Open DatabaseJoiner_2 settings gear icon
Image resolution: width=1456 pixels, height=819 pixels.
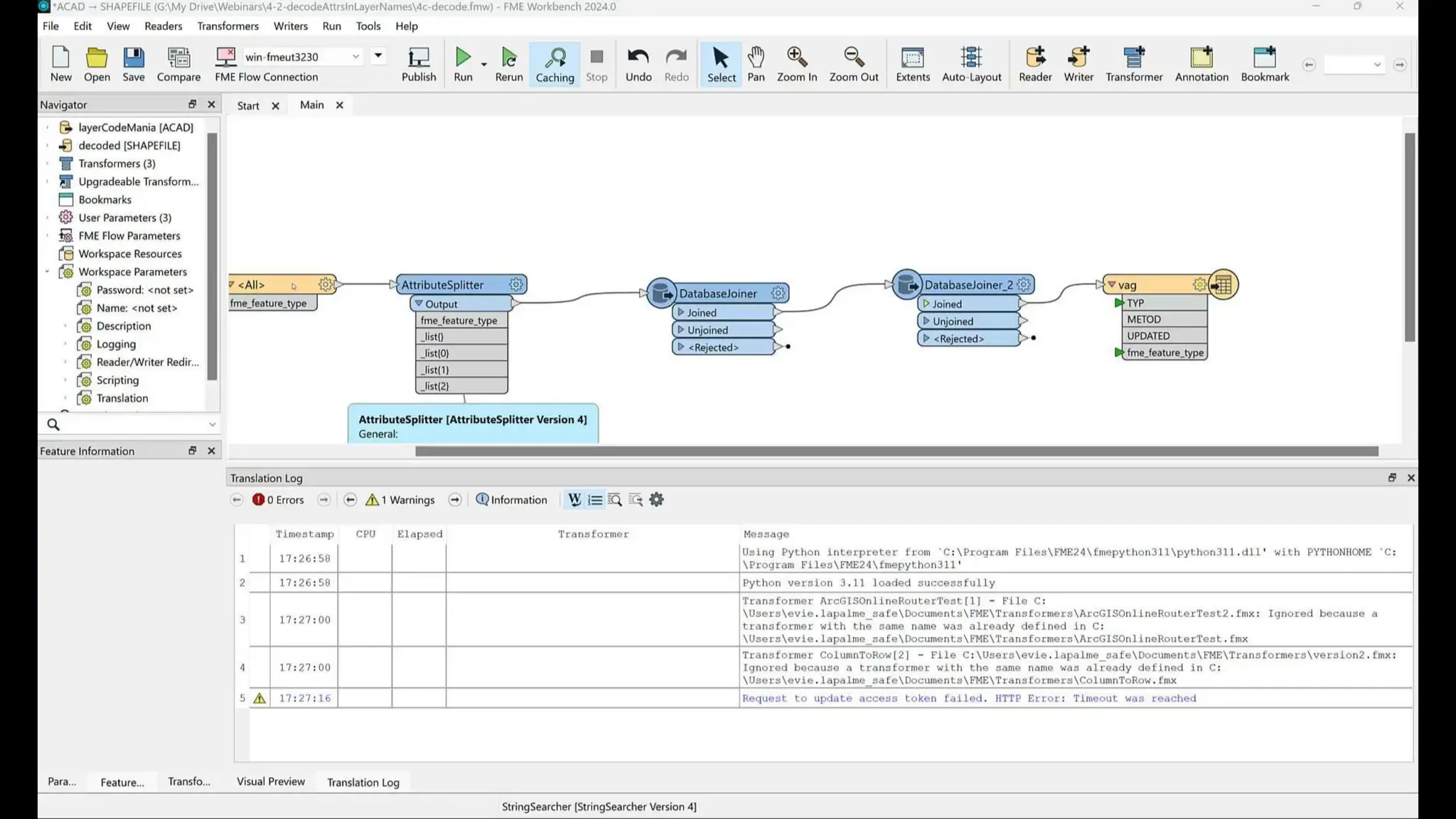pos(1023,284)
